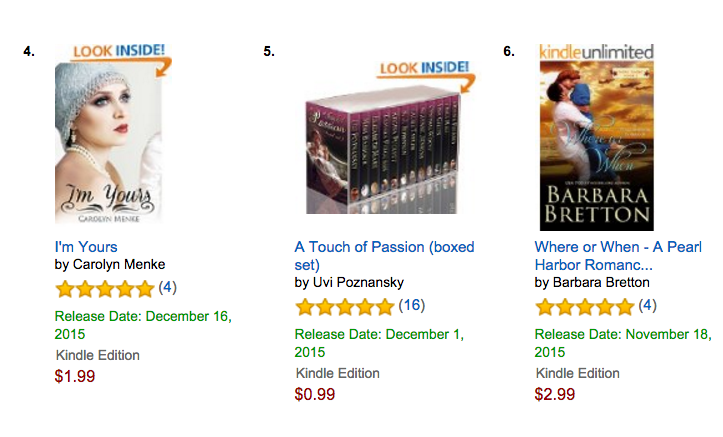The image size is (723, 437).
Task: Open the (4) reviews link under I'm Yours
Action: coord(167,288)
